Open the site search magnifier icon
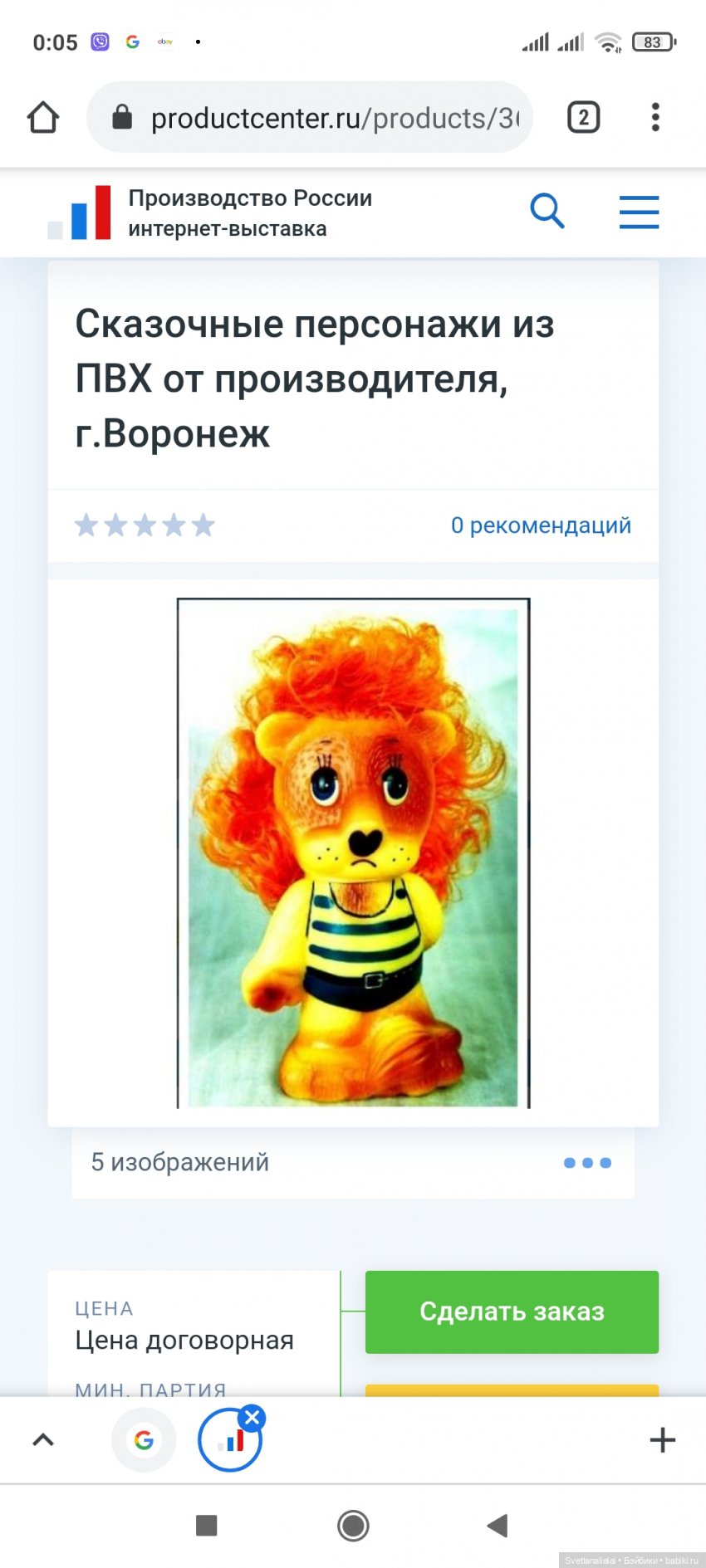The height and width of the screenshot is (1568, 706). [547, 211]
